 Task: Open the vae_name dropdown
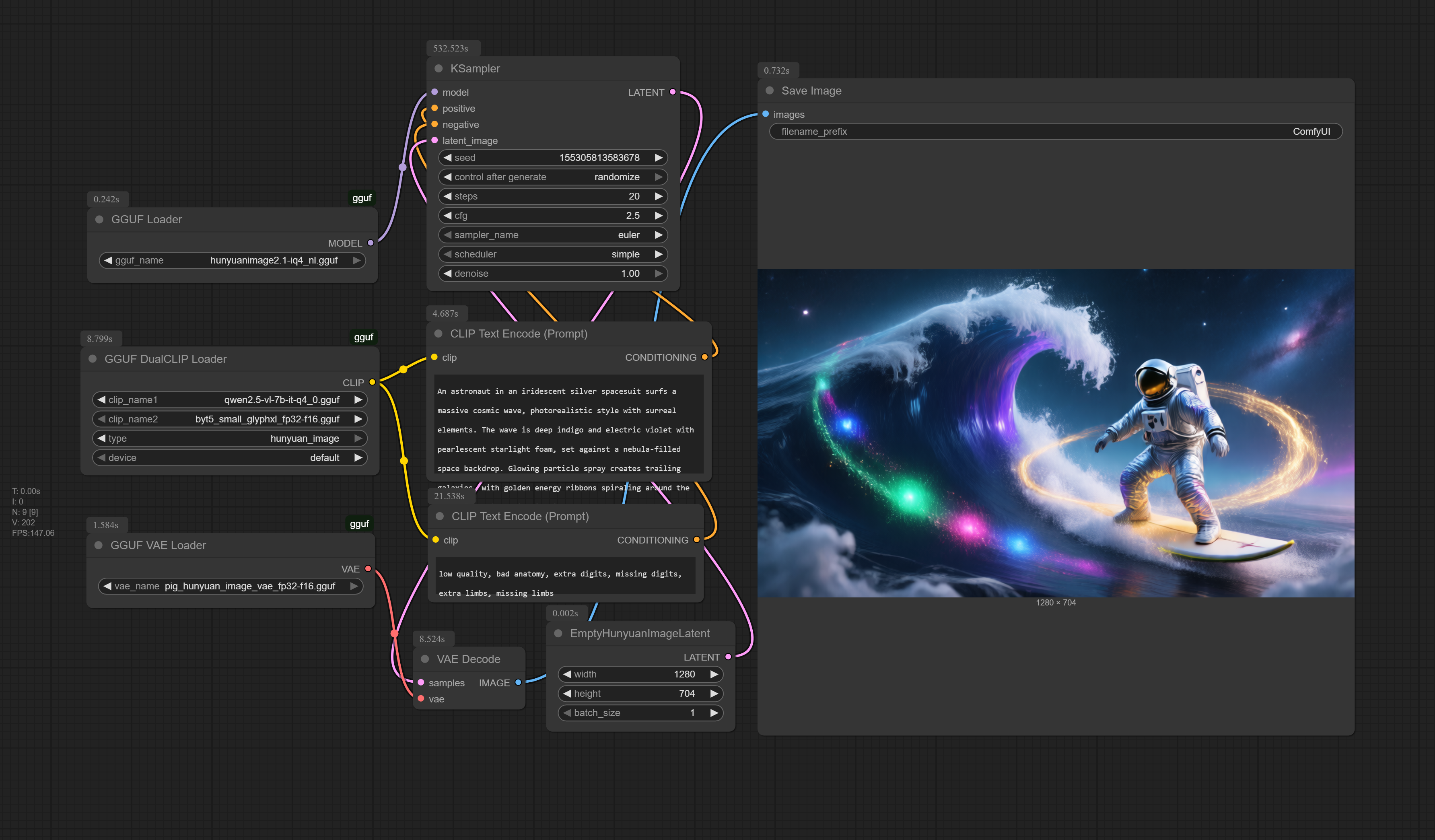click(231, 586)
